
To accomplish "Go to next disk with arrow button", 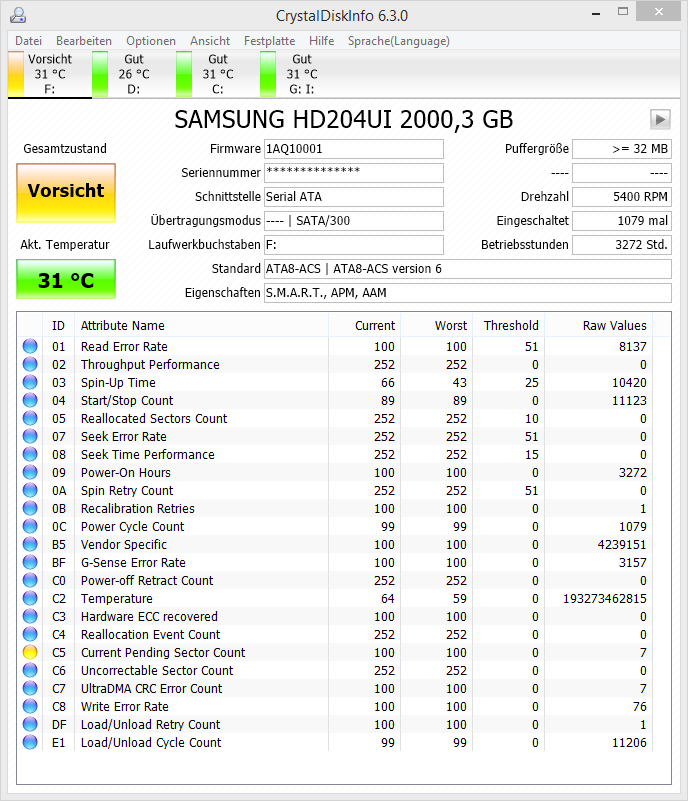I will click(660, 120).
